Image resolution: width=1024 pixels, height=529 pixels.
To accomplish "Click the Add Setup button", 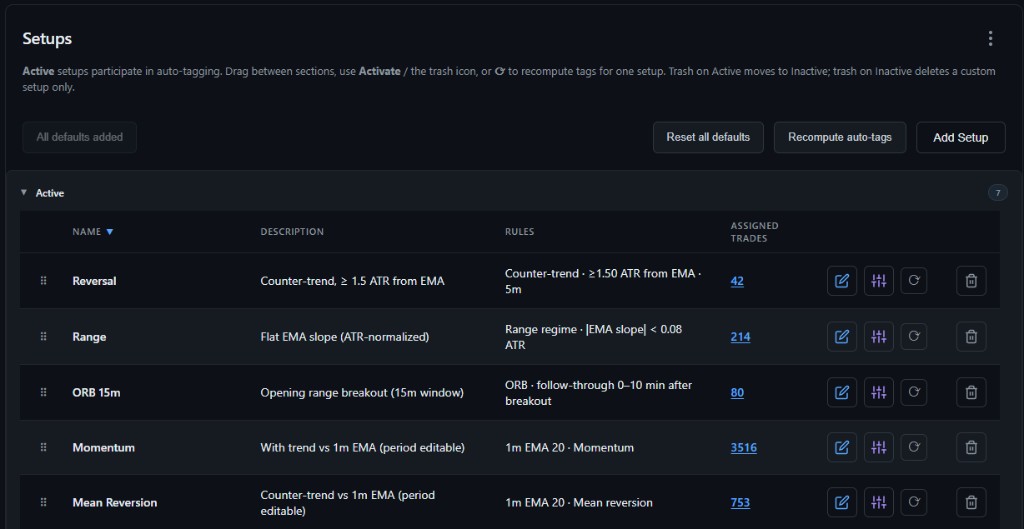I will pyautogui.click(x=961, y=137).
